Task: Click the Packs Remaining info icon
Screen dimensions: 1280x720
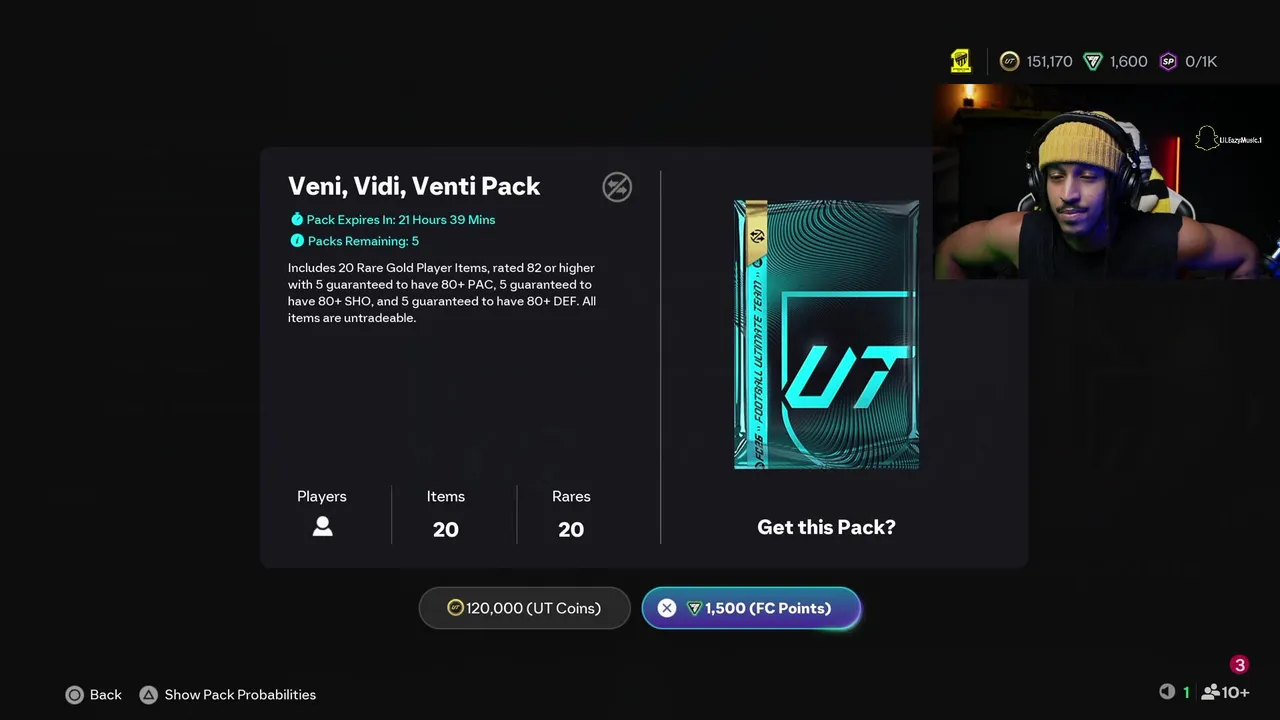Action: [296, 241]
